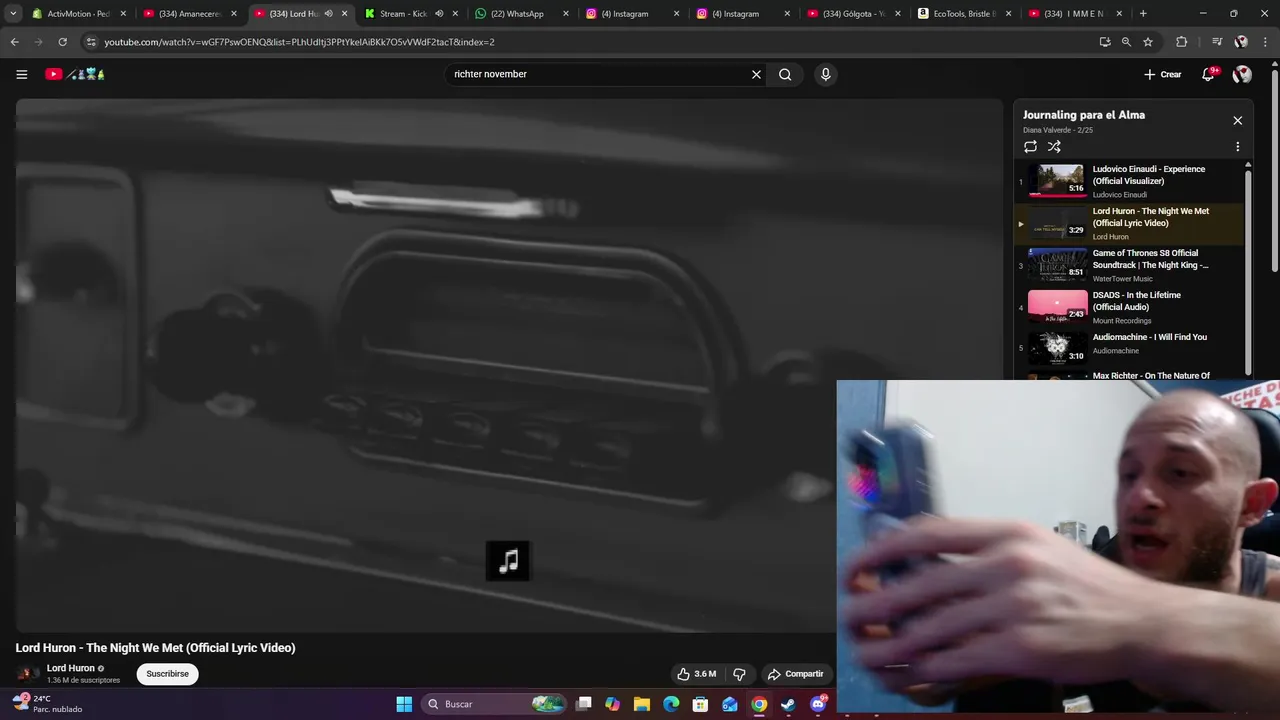Toggle playlist shuffle
The image size is (1280, 720).
coord(1054,146)
